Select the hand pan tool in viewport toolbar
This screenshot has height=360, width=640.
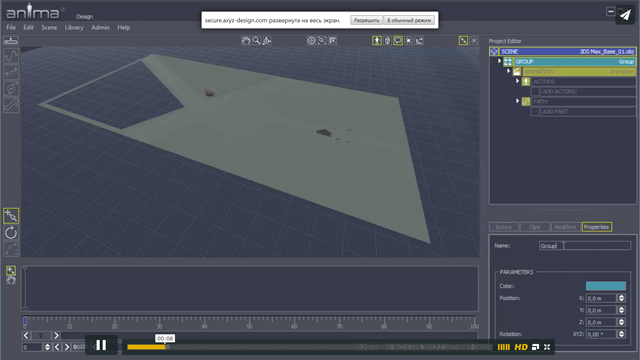coord(245,40)
